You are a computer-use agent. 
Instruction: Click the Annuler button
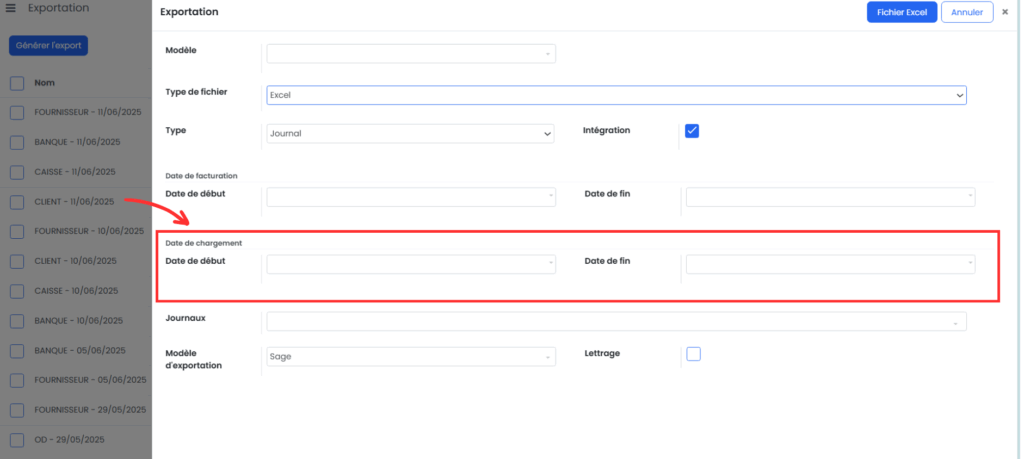967,12
